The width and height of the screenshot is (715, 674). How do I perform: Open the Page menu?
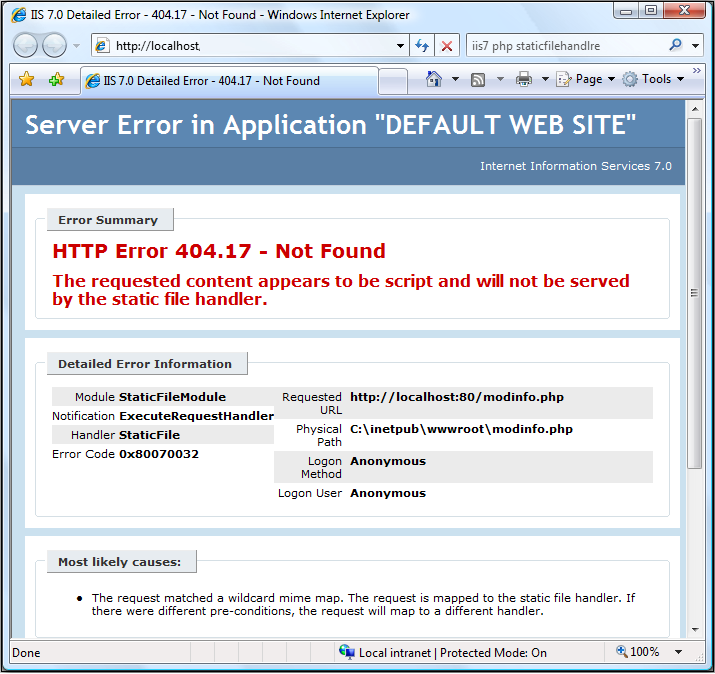[586, 79]
